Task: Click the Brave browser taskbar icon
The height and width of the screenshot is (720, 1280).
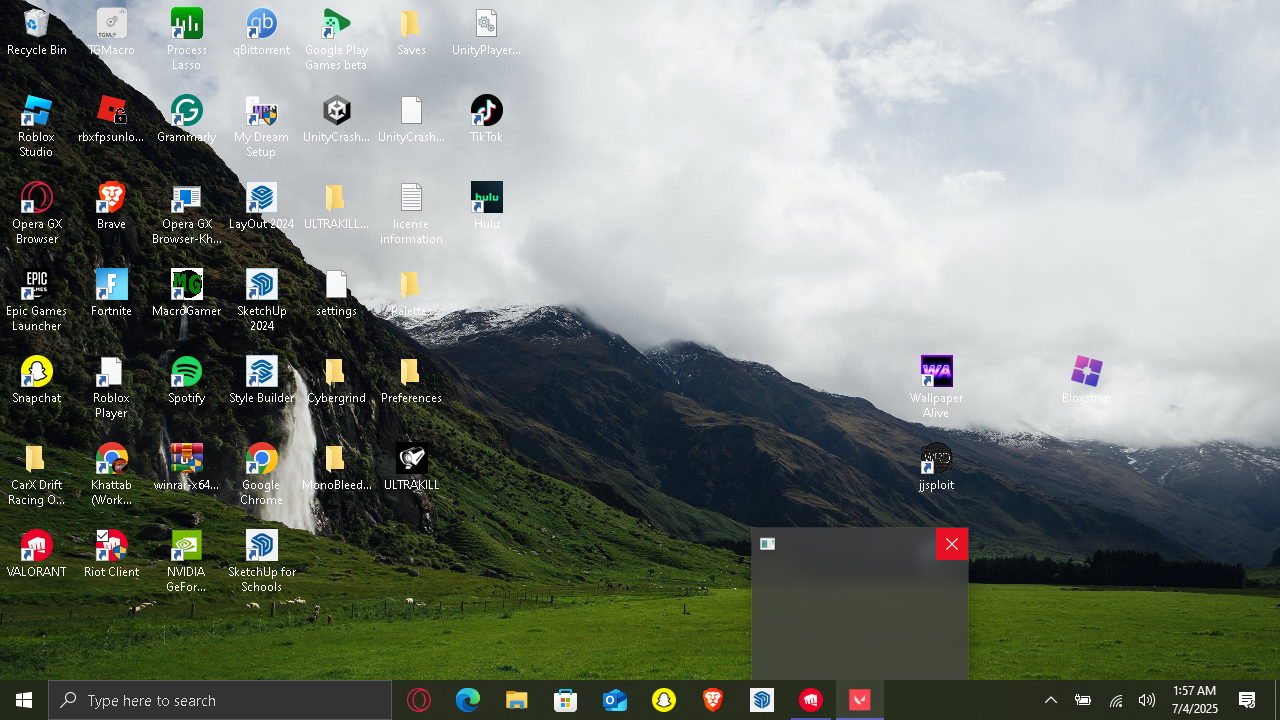Action: click(713, 700)
